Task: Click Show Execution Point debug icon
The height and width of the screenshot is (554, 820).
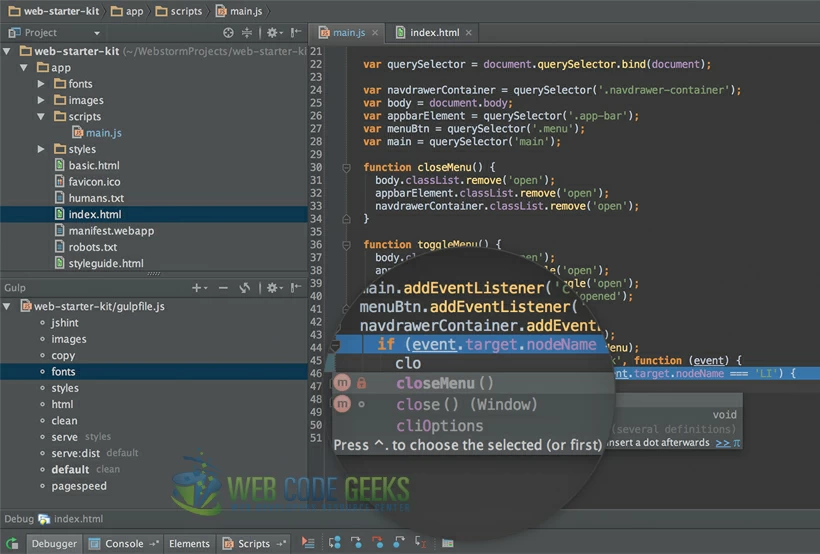Action: 308,544
